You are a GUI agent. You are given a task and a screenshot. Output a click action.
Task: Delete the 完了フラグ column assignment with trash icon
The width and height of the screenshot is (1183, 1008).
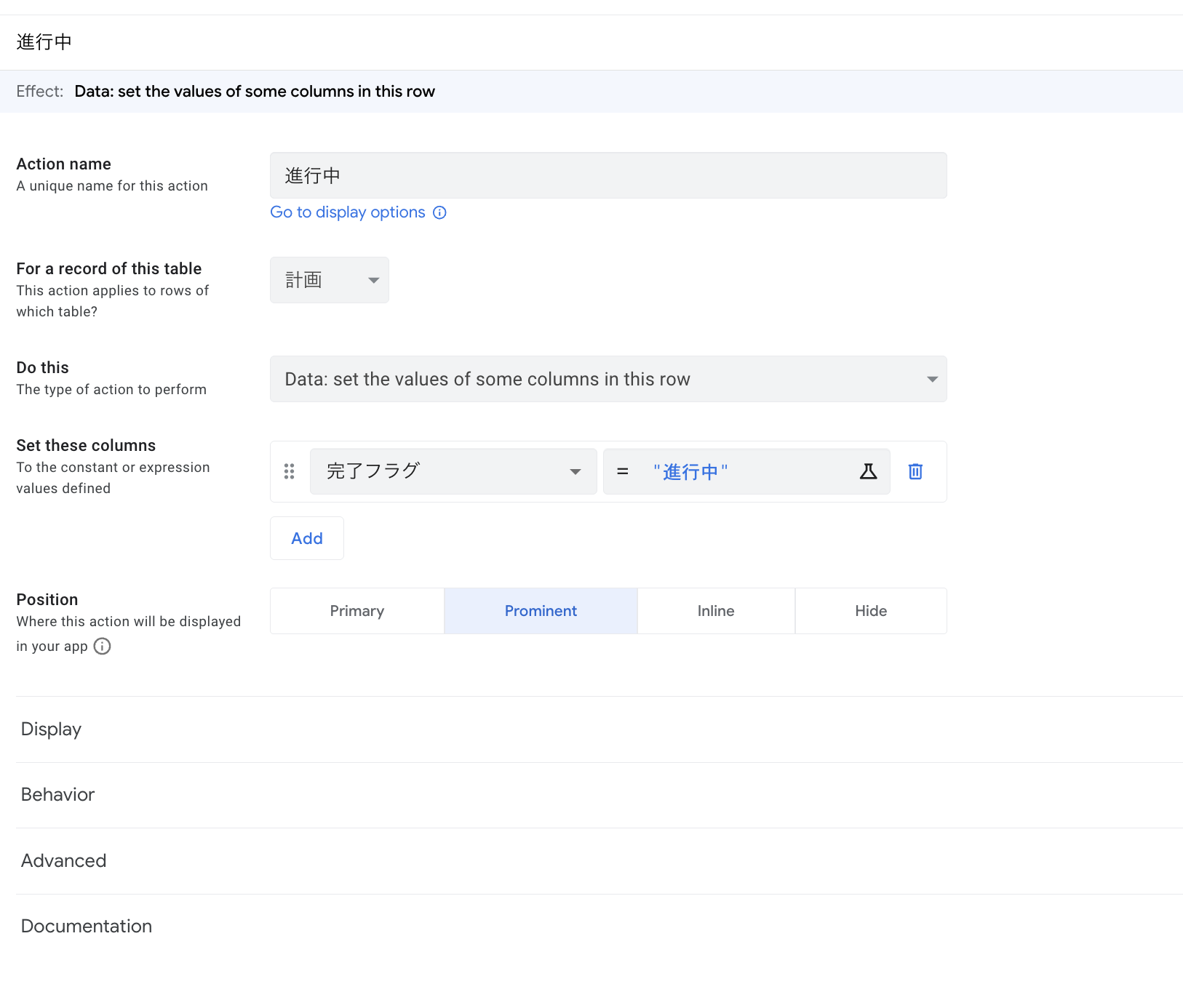[915, 471]
